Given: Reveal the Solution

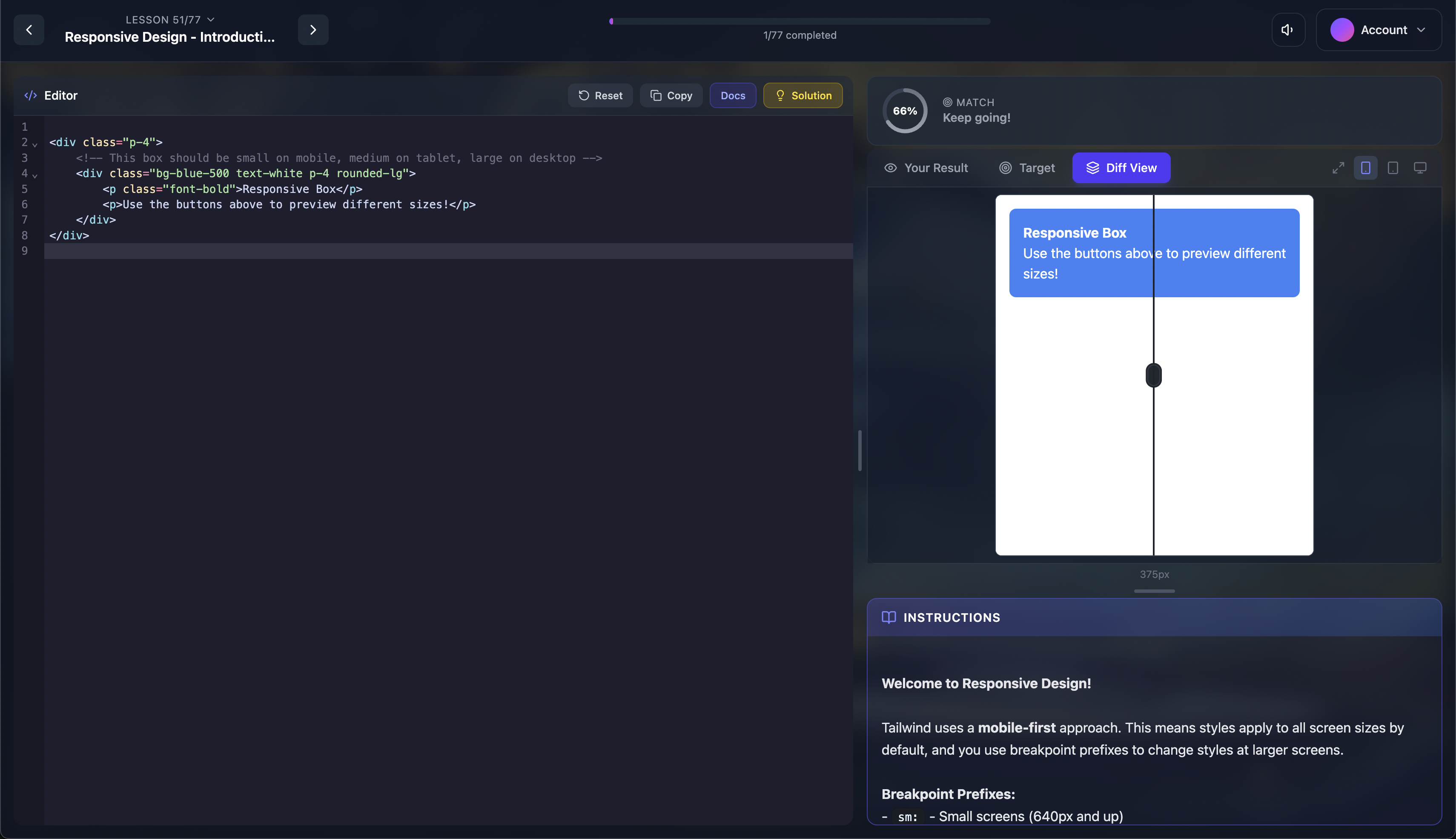Looking at the screenshot, I should (803, 95).
